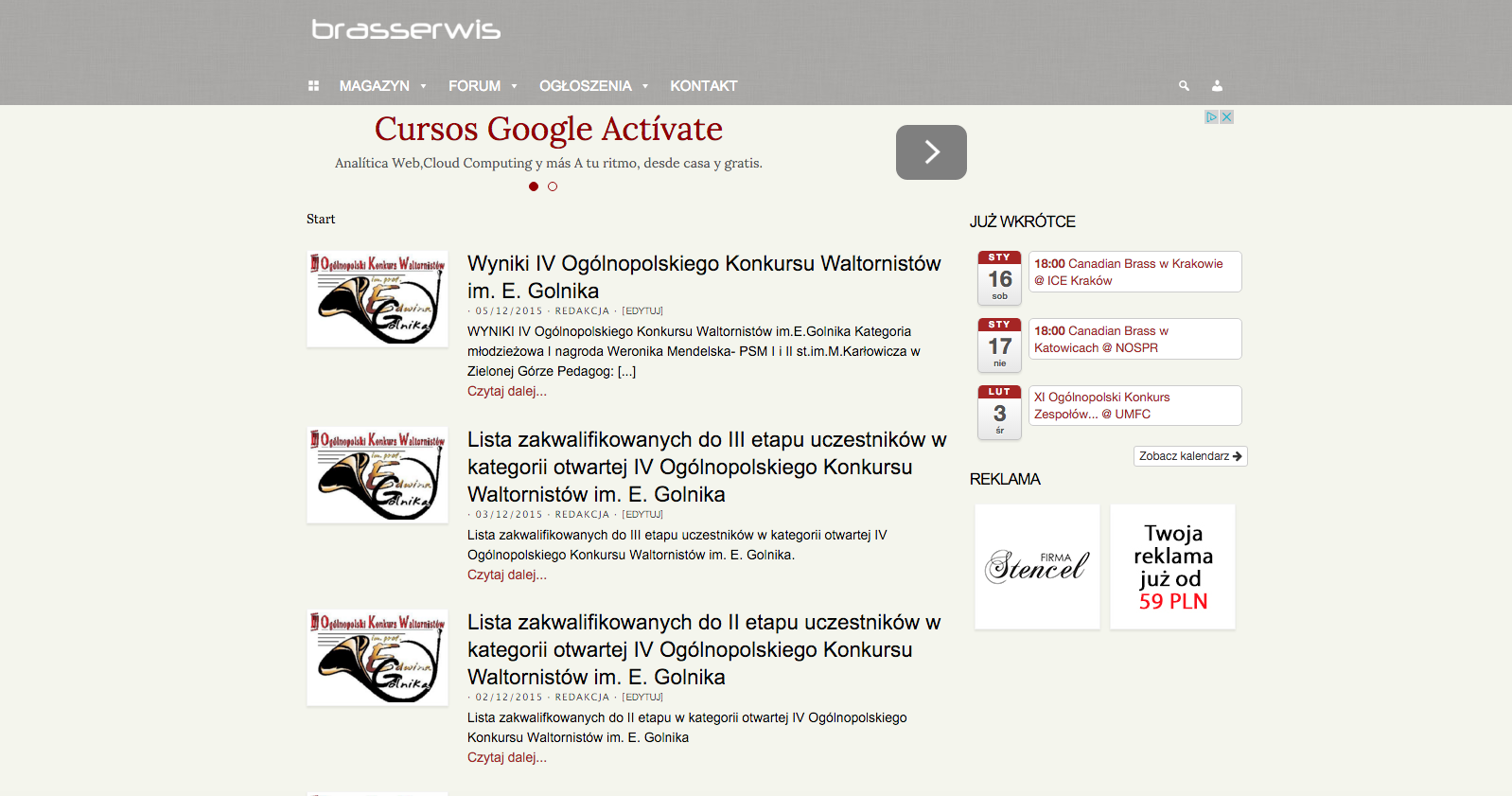Screen dimensions: 1512x796
Task: Open the LUT 3 calendar date icon
Action: (999, 412)
